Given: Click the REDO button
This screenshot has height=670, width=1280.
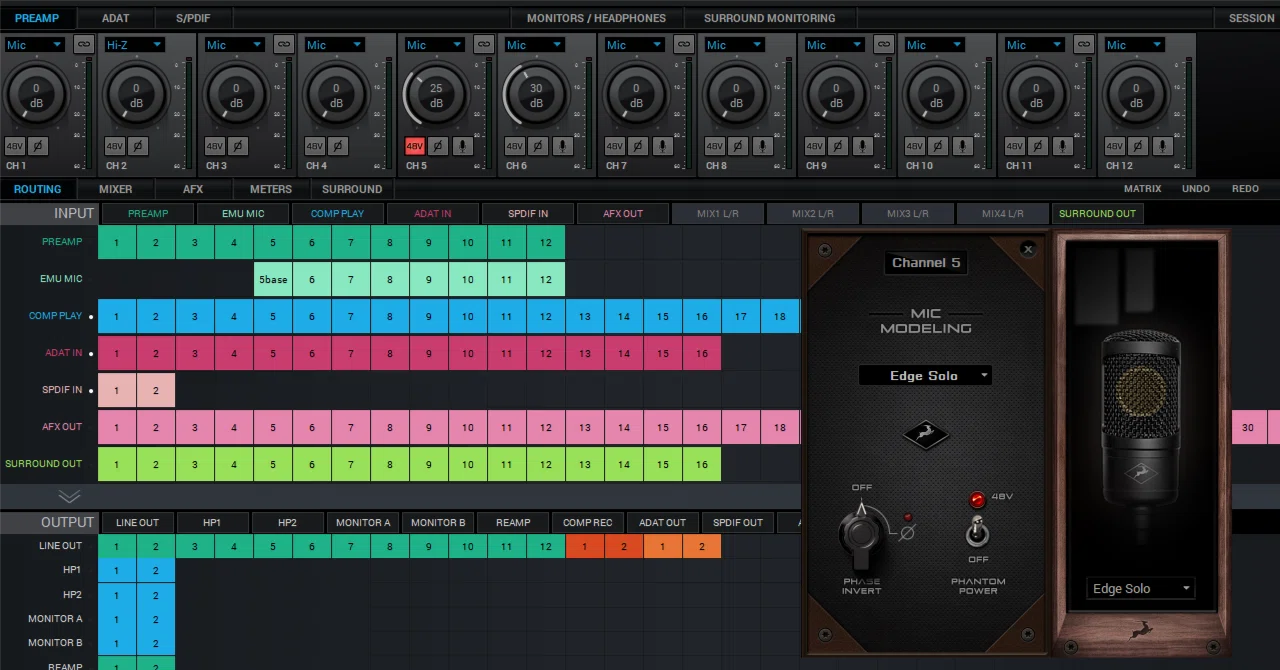Looking at the screenshot, I should click(1245, 189).
